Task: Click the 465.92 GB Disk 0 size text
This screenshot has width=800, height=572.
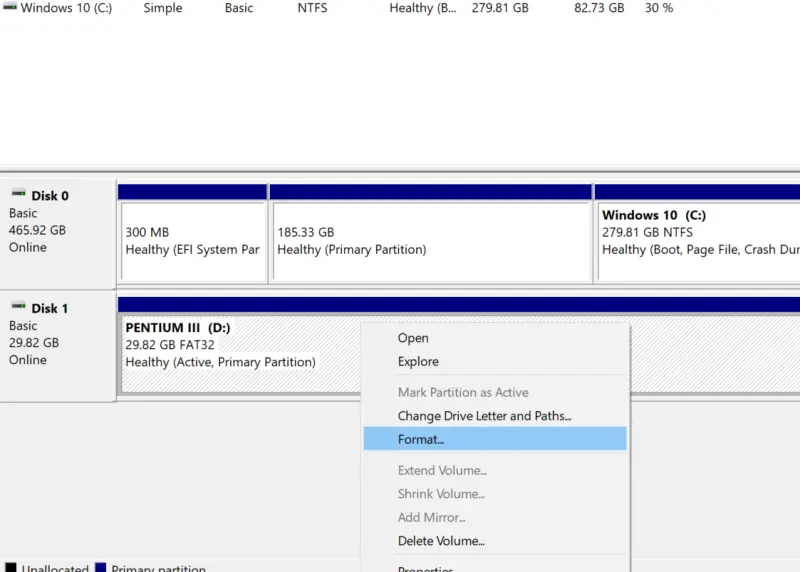Action: [x=37, y=230]
